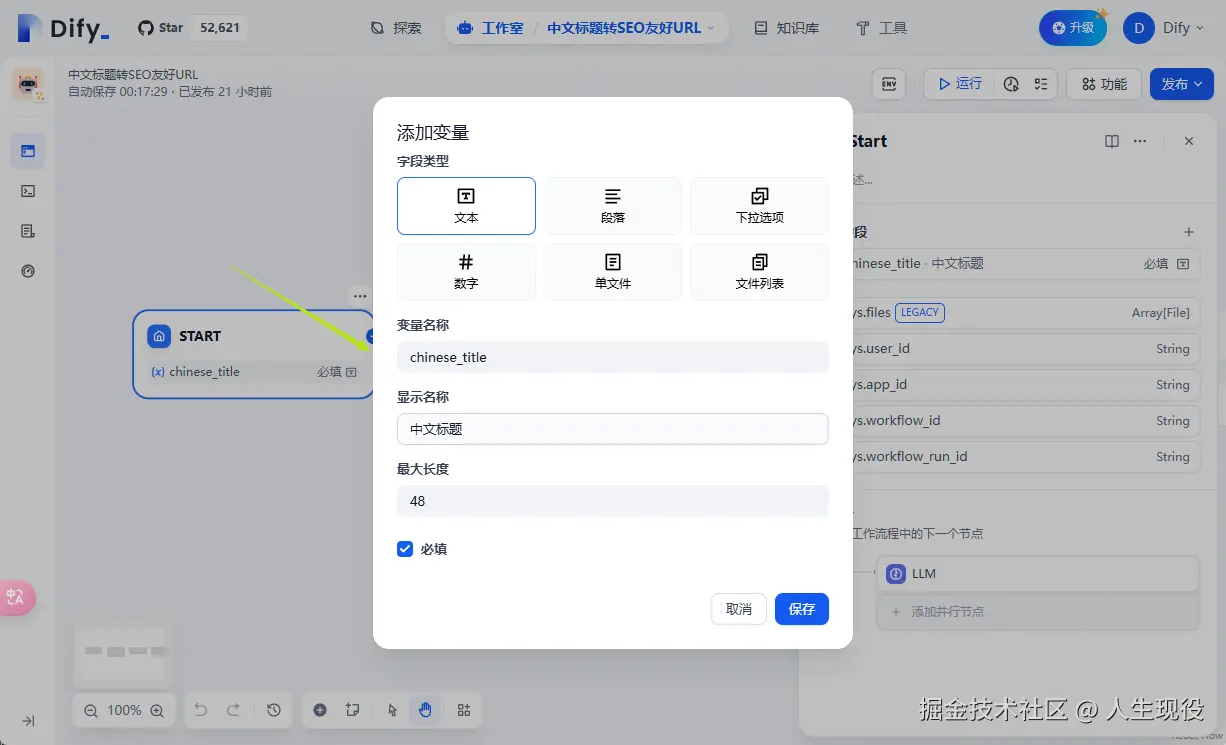Select the 数字 field type
1226x745 pixels.
pos(466,272)
